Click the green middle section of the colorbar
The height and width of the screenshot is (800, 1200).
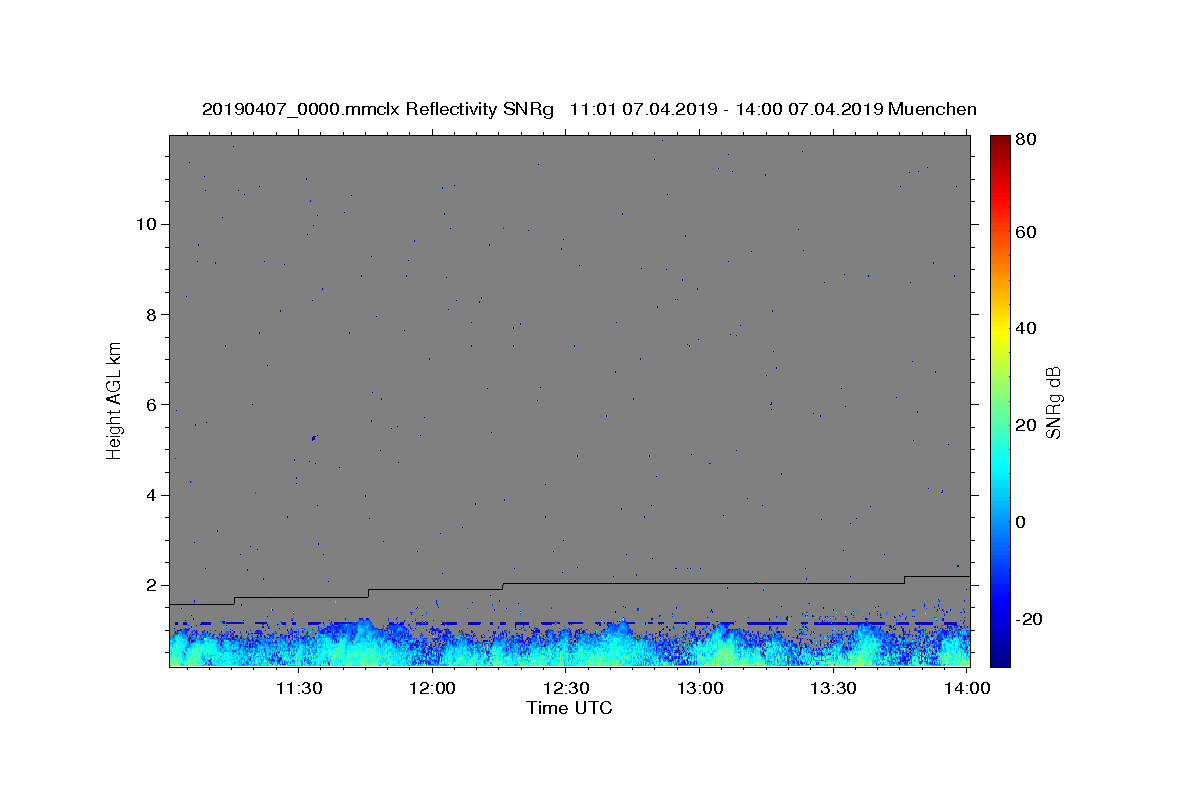coord(1000,400)
